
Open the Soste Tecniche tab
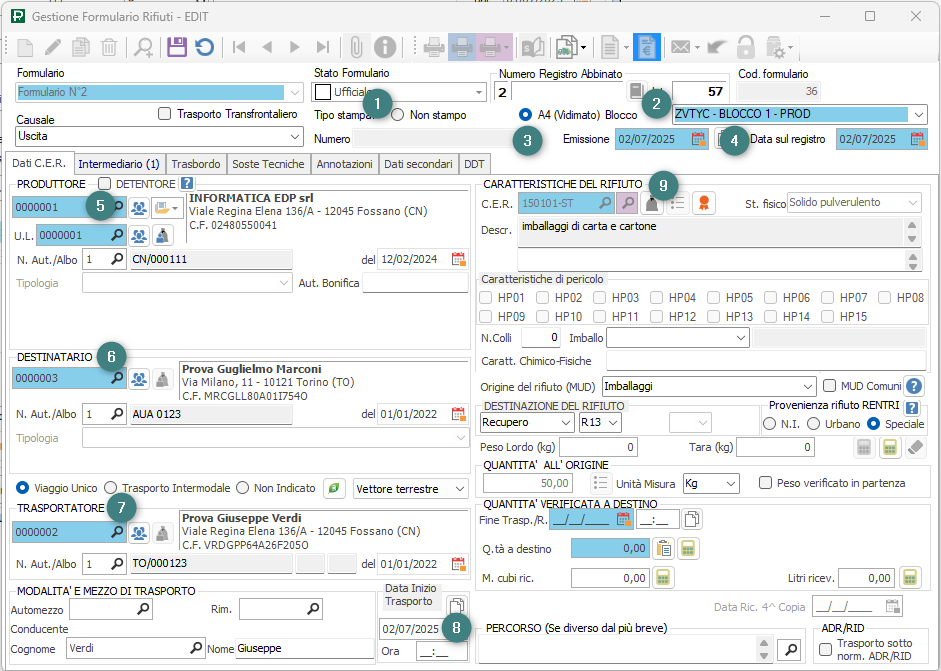tap(267, 164)
